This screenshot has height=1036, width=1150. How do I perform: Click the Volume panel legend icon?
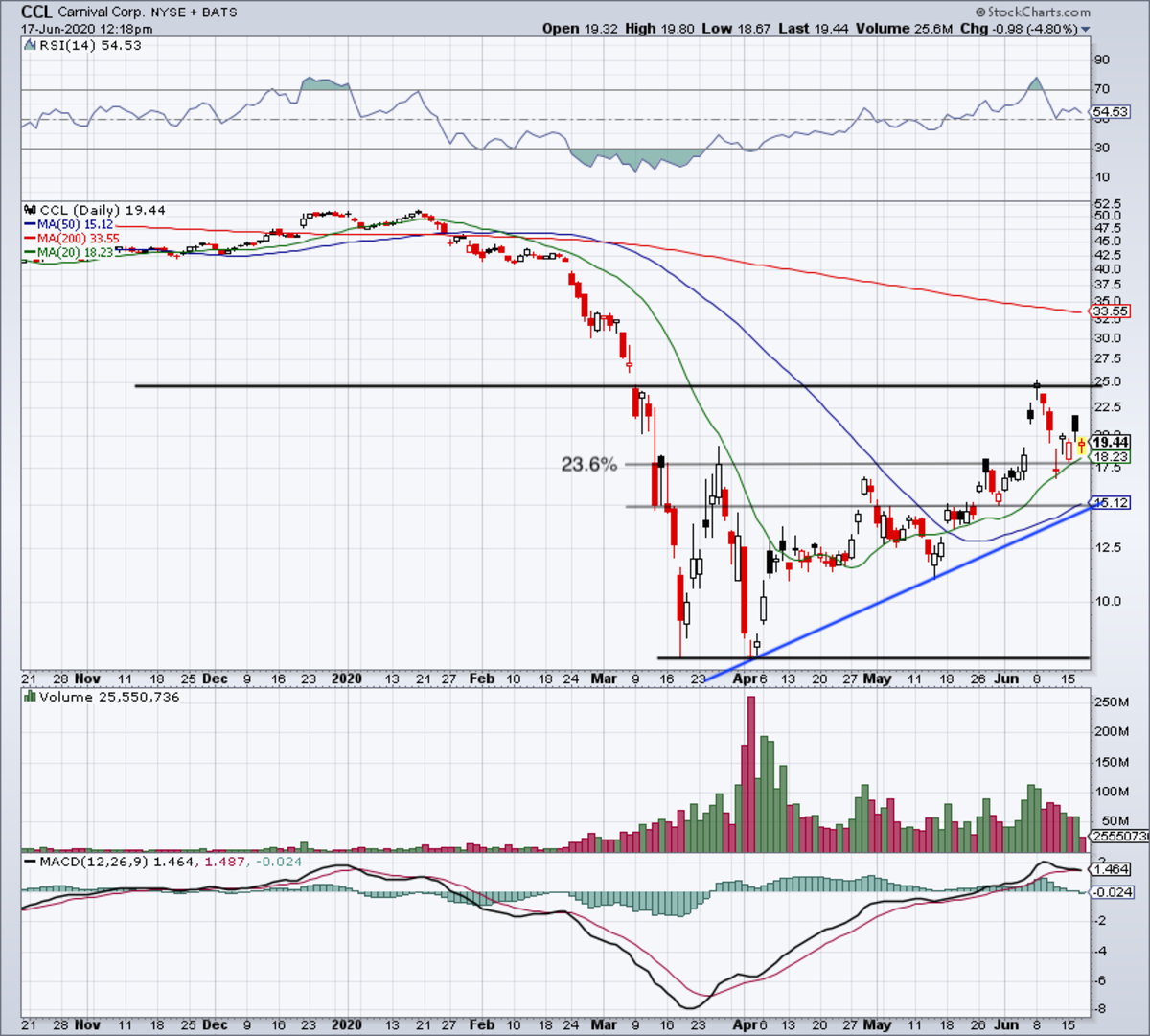(30, 698)
